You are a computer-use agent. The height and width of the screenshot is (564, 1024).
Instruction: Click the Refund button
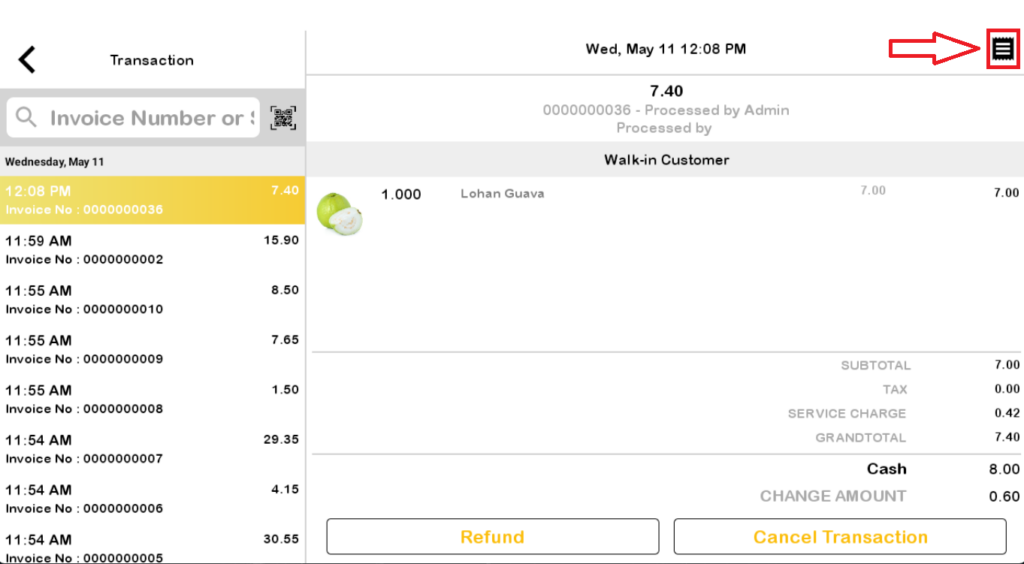click(x=492, y=537)
